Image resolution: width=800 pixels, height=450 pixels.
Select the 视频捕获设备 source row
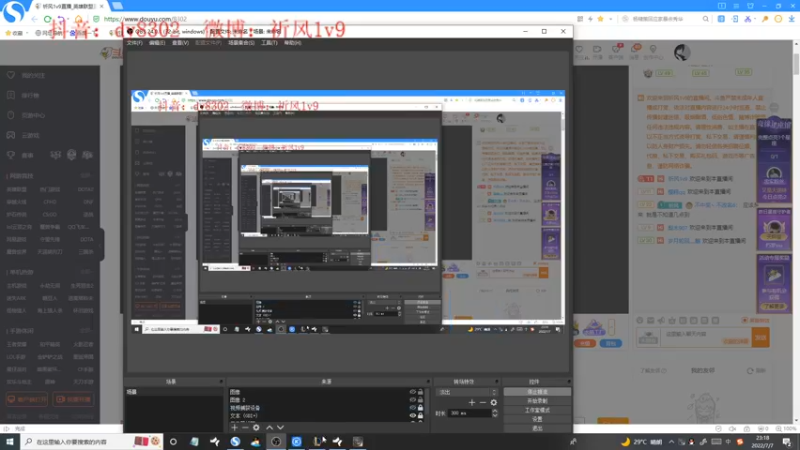pyautogui.click(x=327, y=408)
